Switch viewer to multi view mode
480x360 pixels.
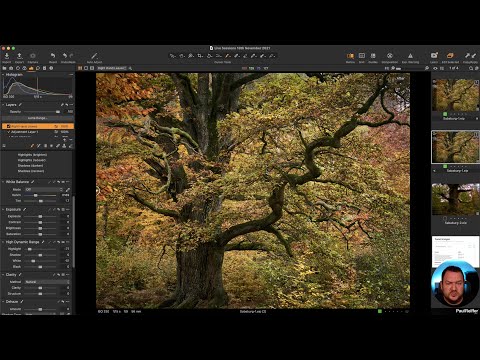point(80,68)
